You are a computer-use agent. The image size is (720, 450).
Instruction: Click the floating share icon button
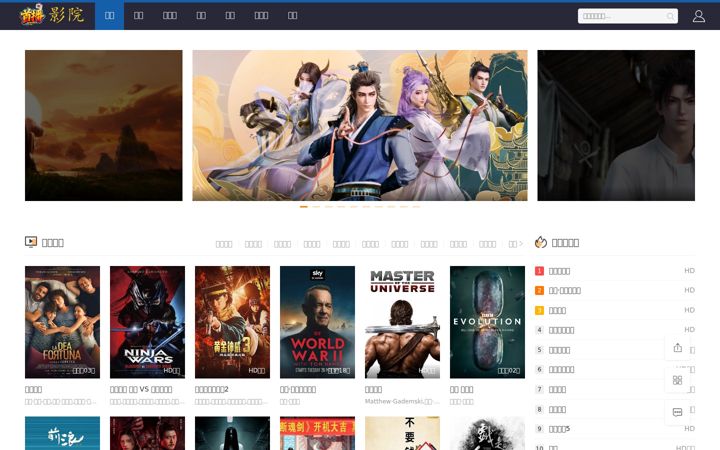tap(678, 348)
